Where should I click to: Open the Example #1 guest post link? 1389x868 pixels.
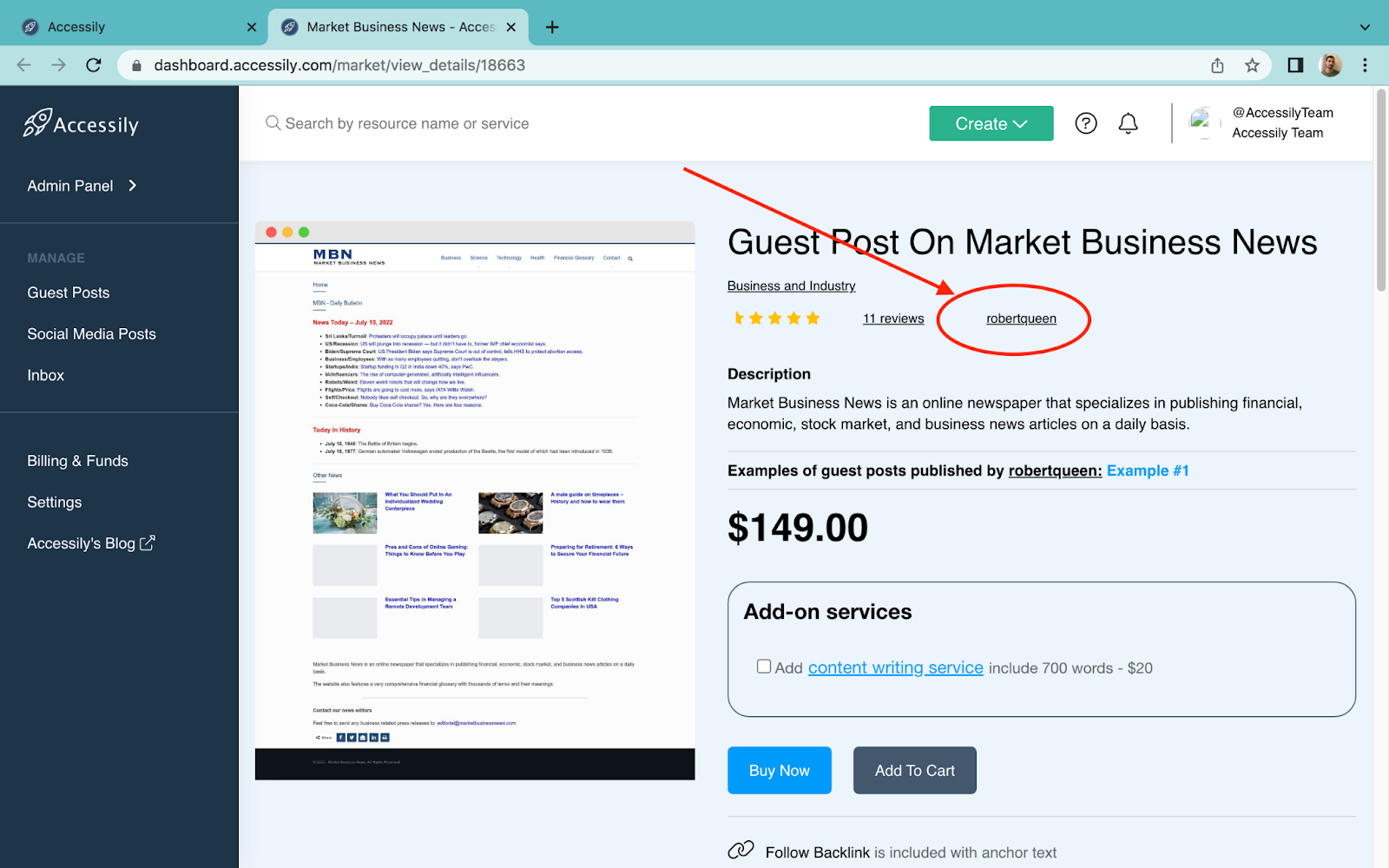pyautogui.click(x=1148, y=470)
